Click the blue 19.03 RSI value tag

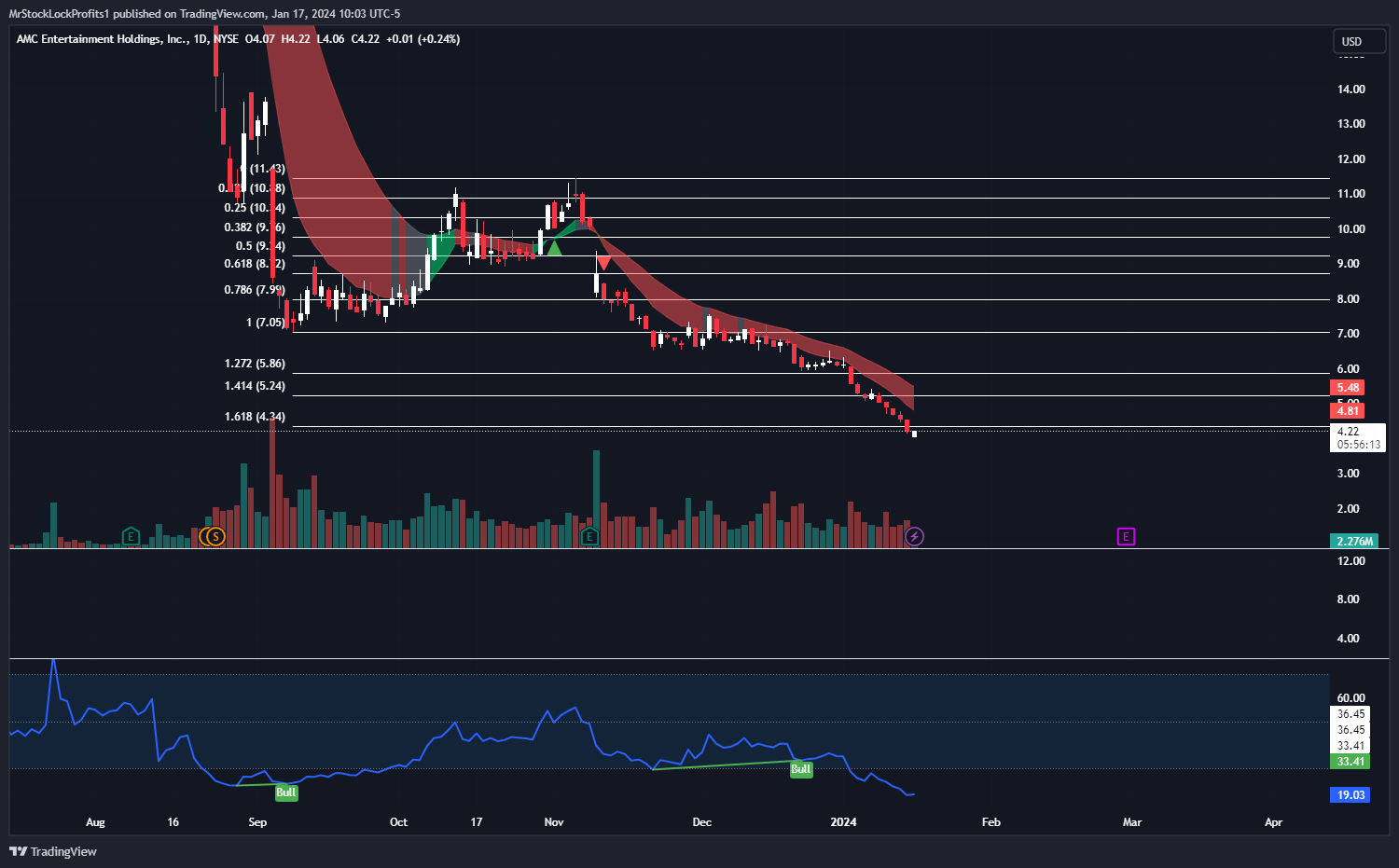click(1350, 795)
